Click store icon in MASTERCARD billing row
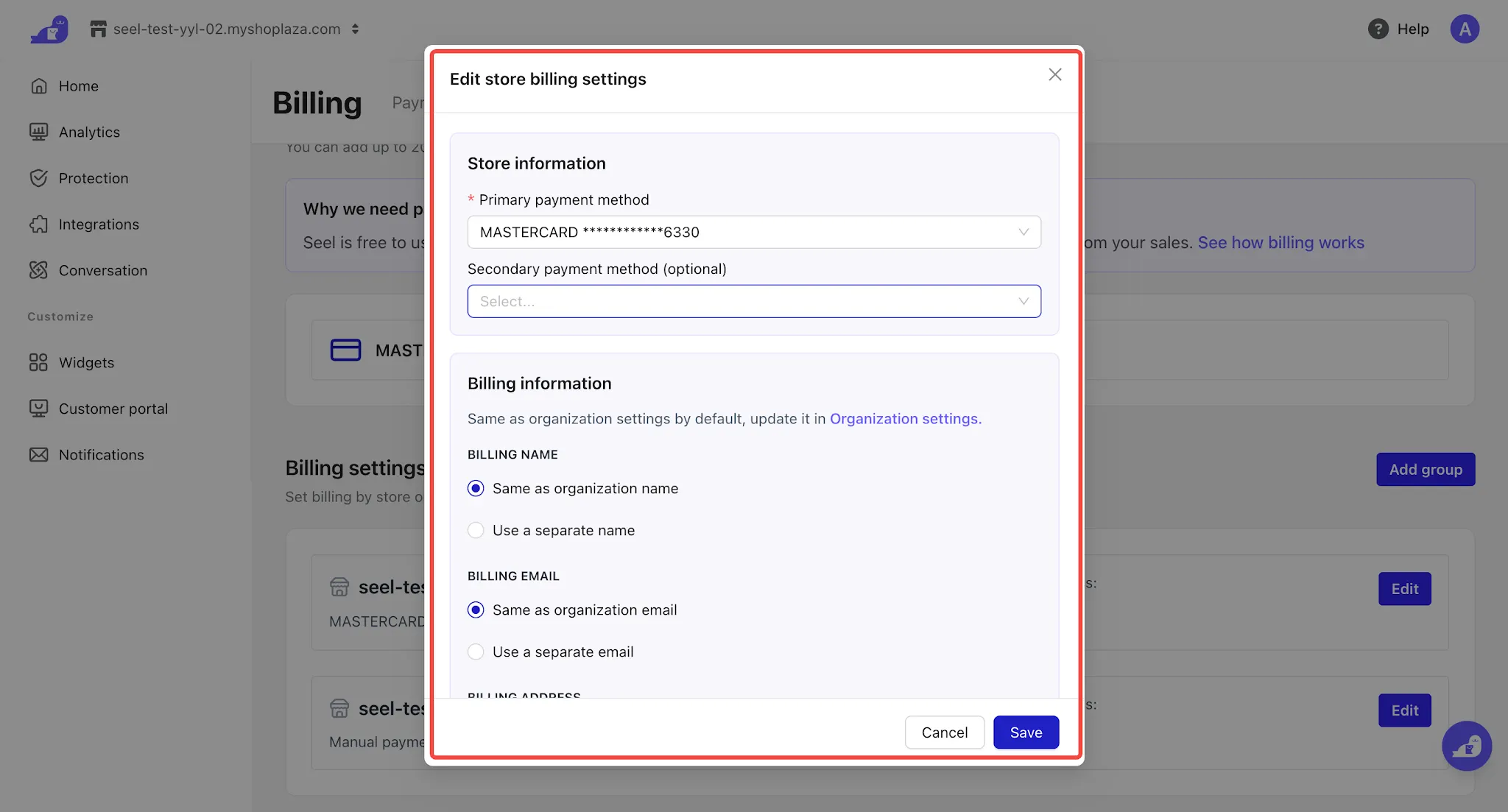This screenshot has width=1508, height=812. [339, 587]
